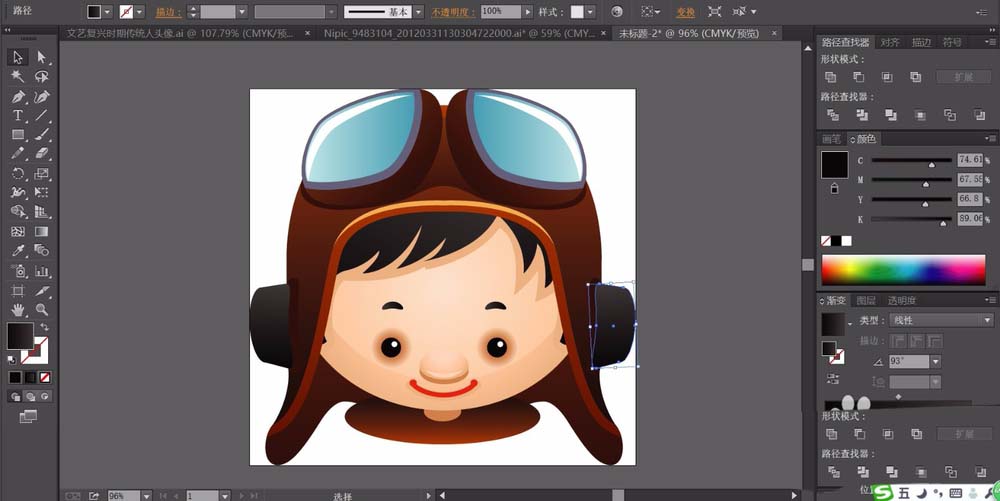Select the Pen tool
The width and height of the screenshot is (1000, 501).
point(18,97)
